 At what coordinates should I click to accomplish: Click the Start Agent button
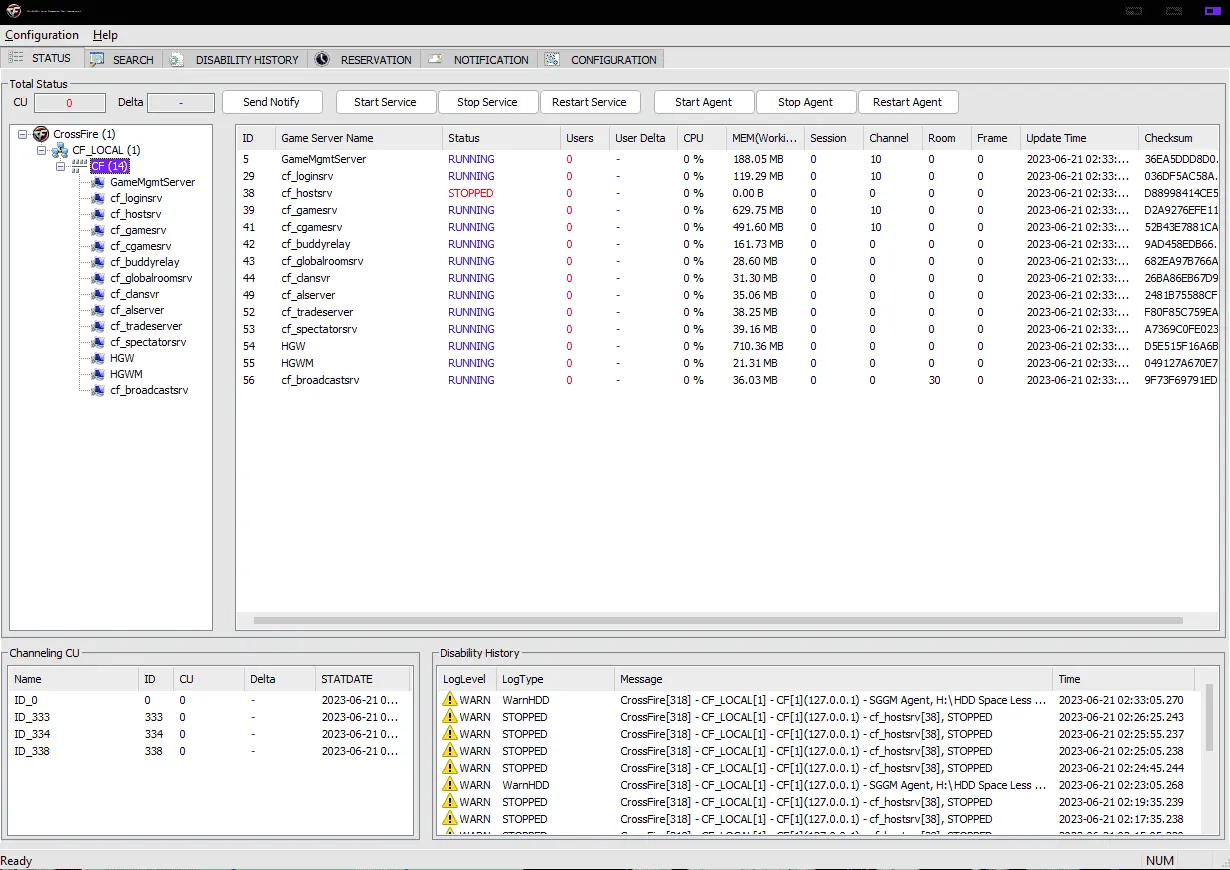[704, 102]
